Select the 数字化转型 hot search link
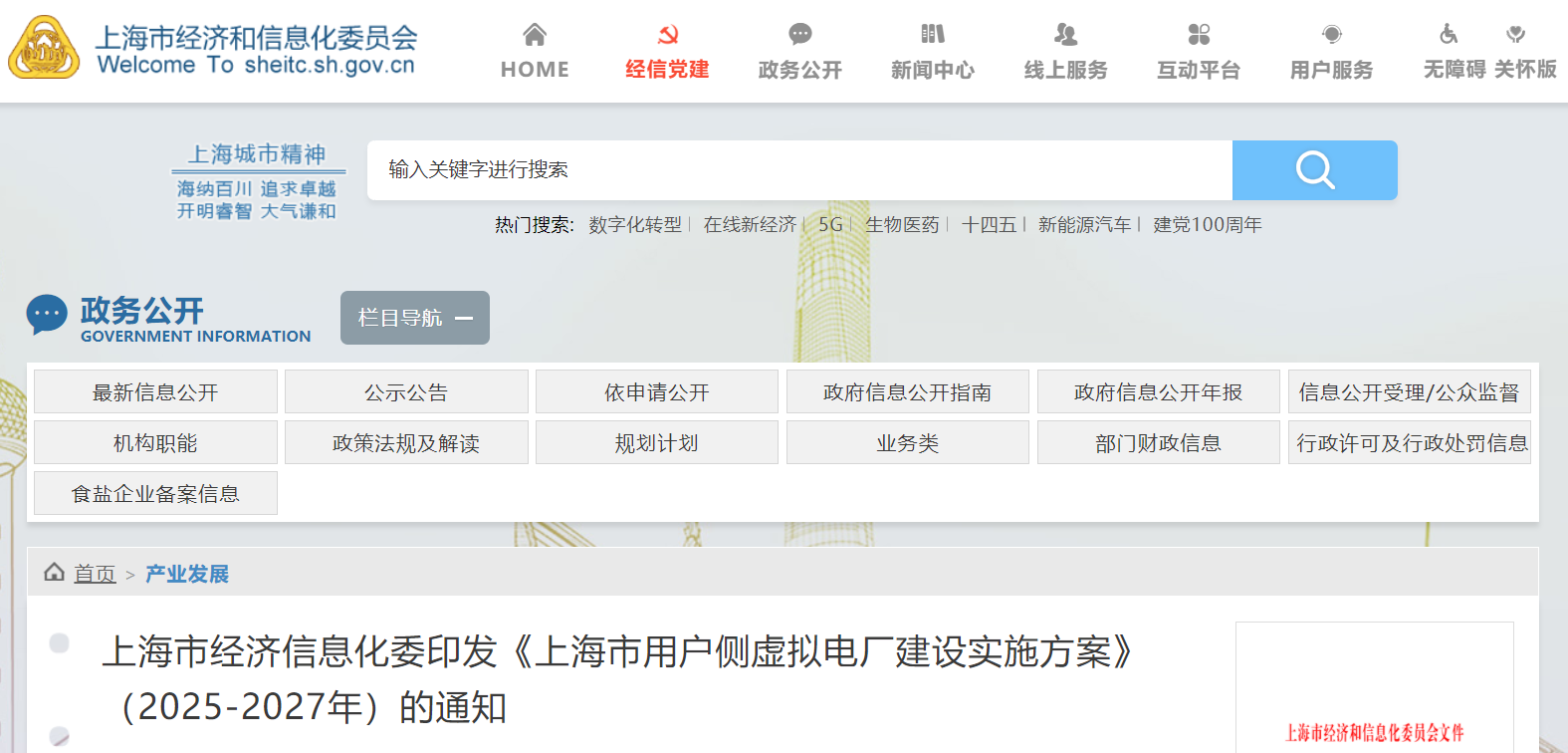Viewport: 1568px width, 753px height. coord(635,225)
